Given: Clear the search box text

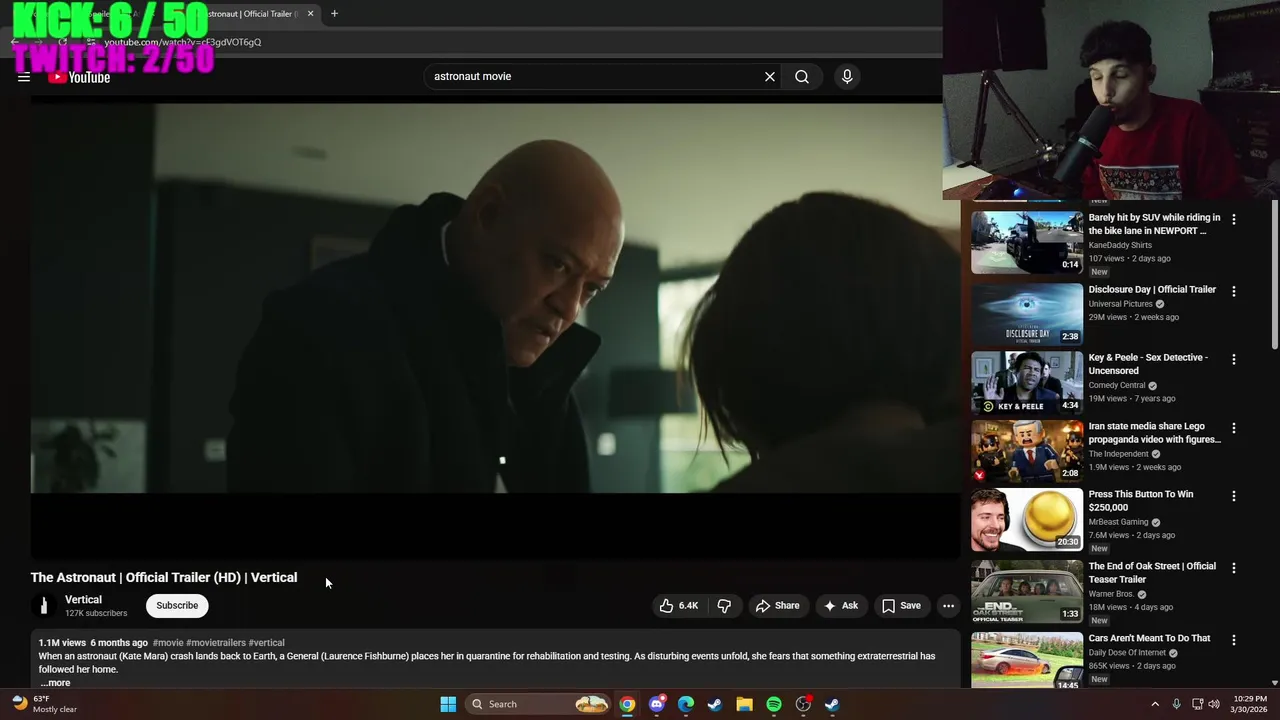Looking at the screenshot, I should click(x=770, y=76).
